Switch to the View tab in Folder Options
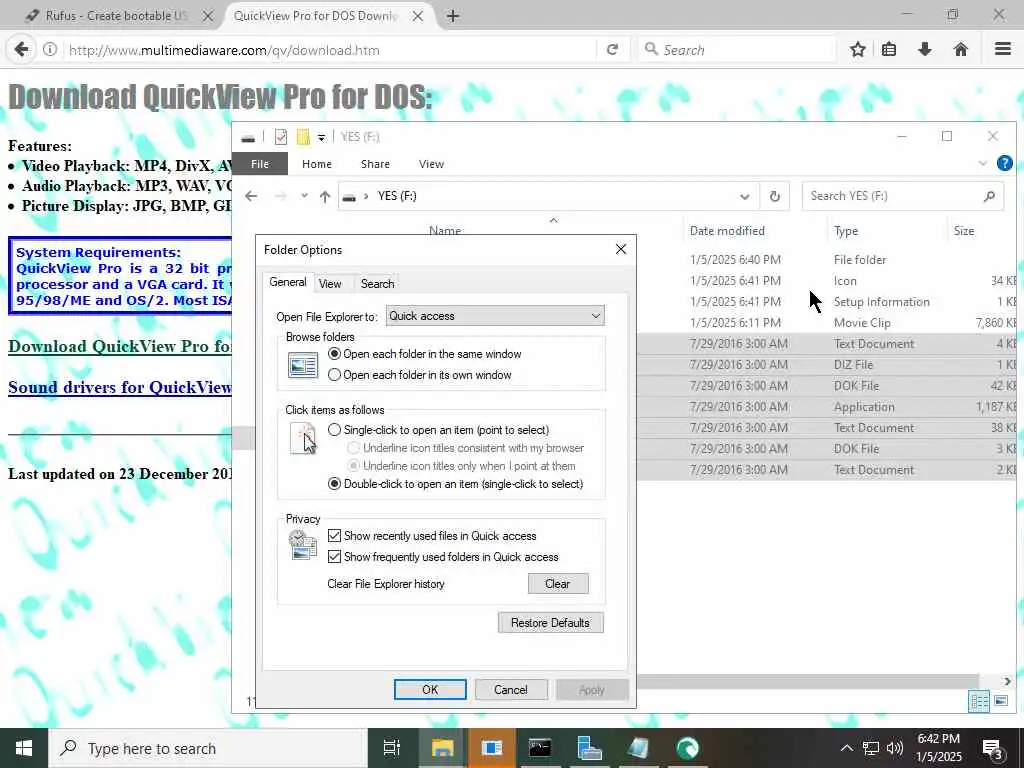The height and width of the screenshot is (768, 1024). (330, 283)
